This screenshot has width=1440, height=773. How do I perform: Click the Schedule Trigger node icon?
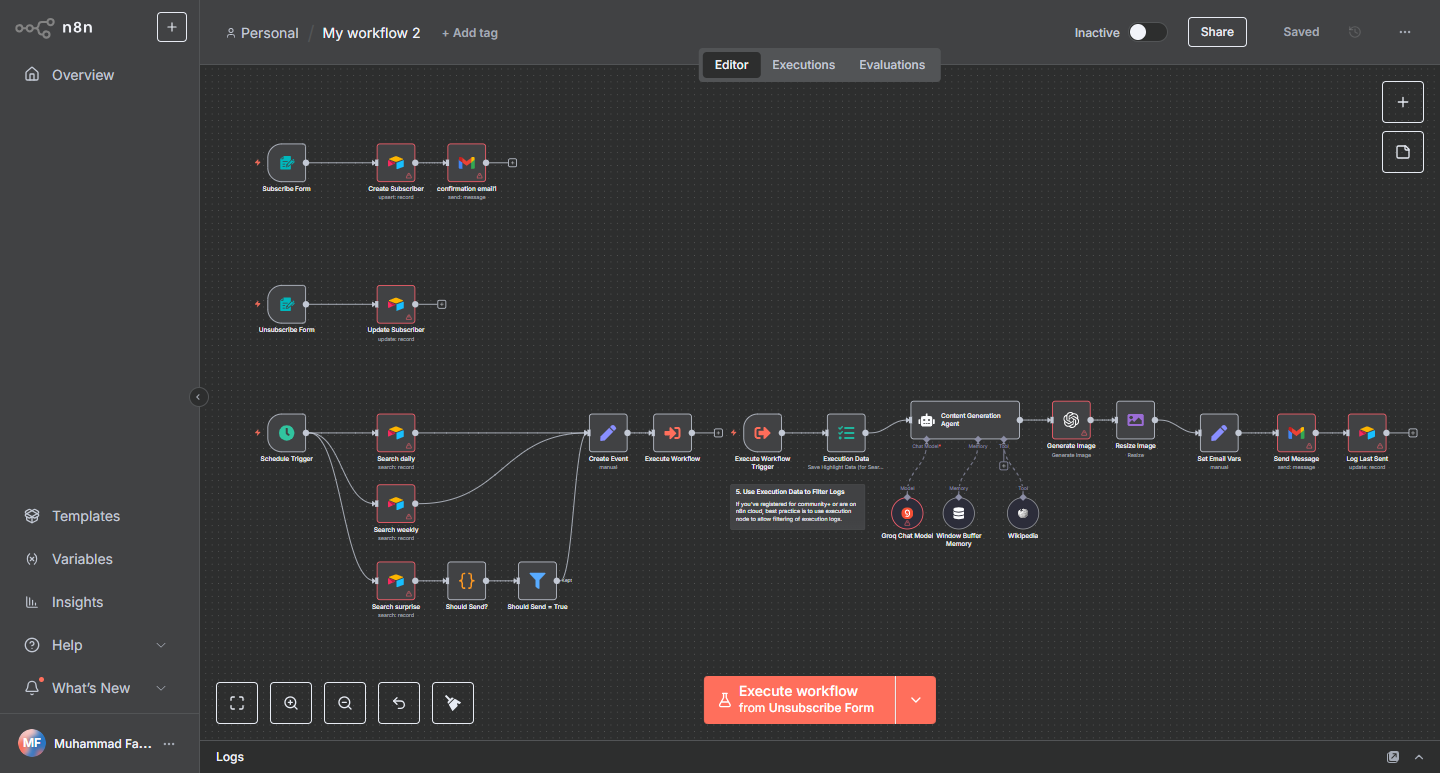286,433
